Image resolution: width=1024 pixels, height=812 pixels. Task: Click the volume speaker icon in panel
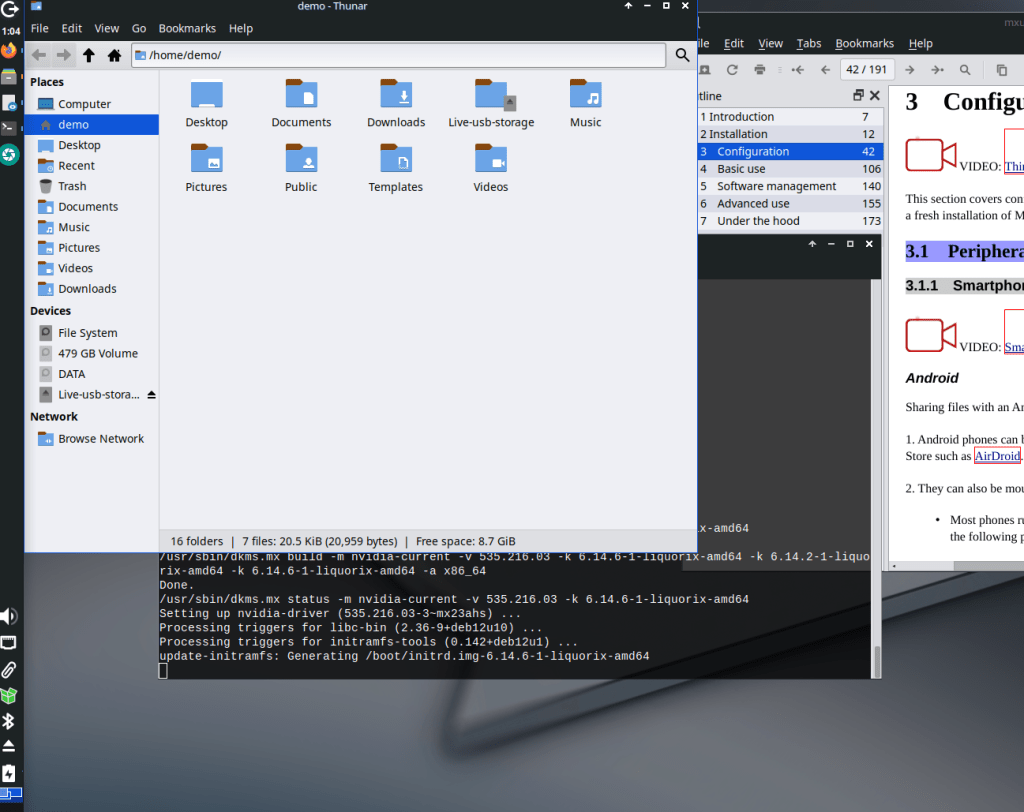coord(8,616)
